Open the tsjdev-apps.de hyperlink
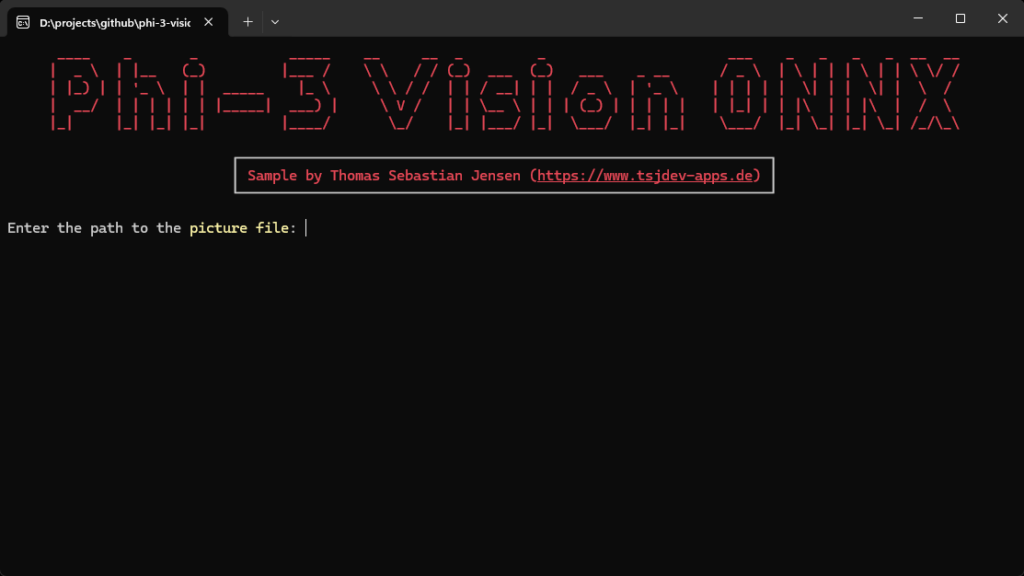 (644, 176)
